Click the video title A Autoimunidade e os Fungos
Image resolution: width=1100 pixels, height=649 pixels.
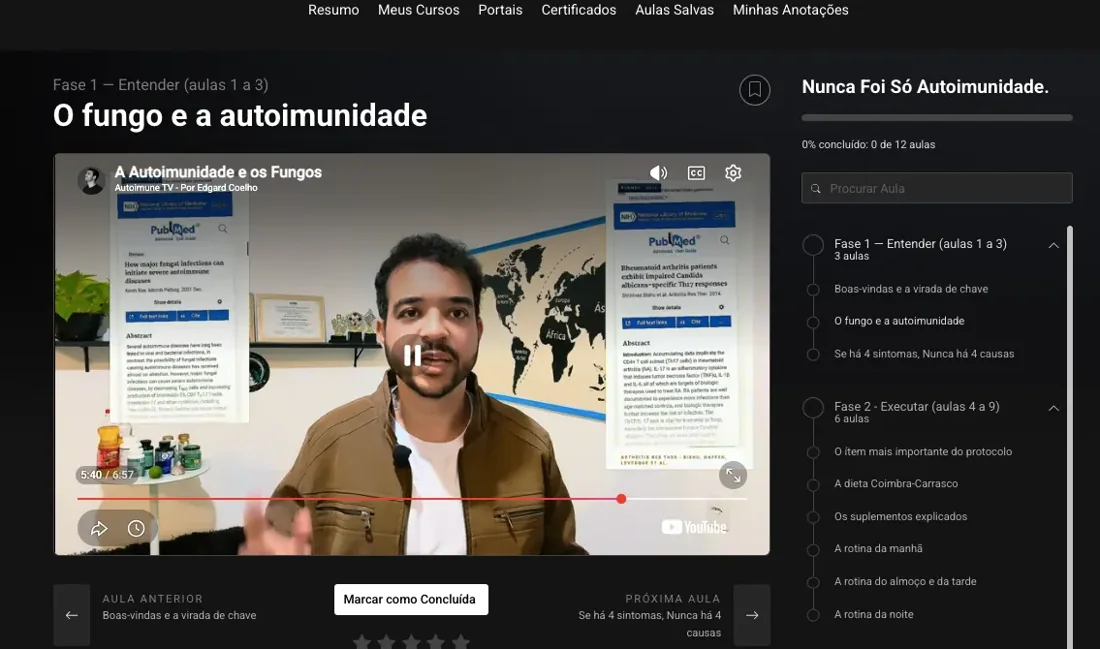tap(218, 172)
